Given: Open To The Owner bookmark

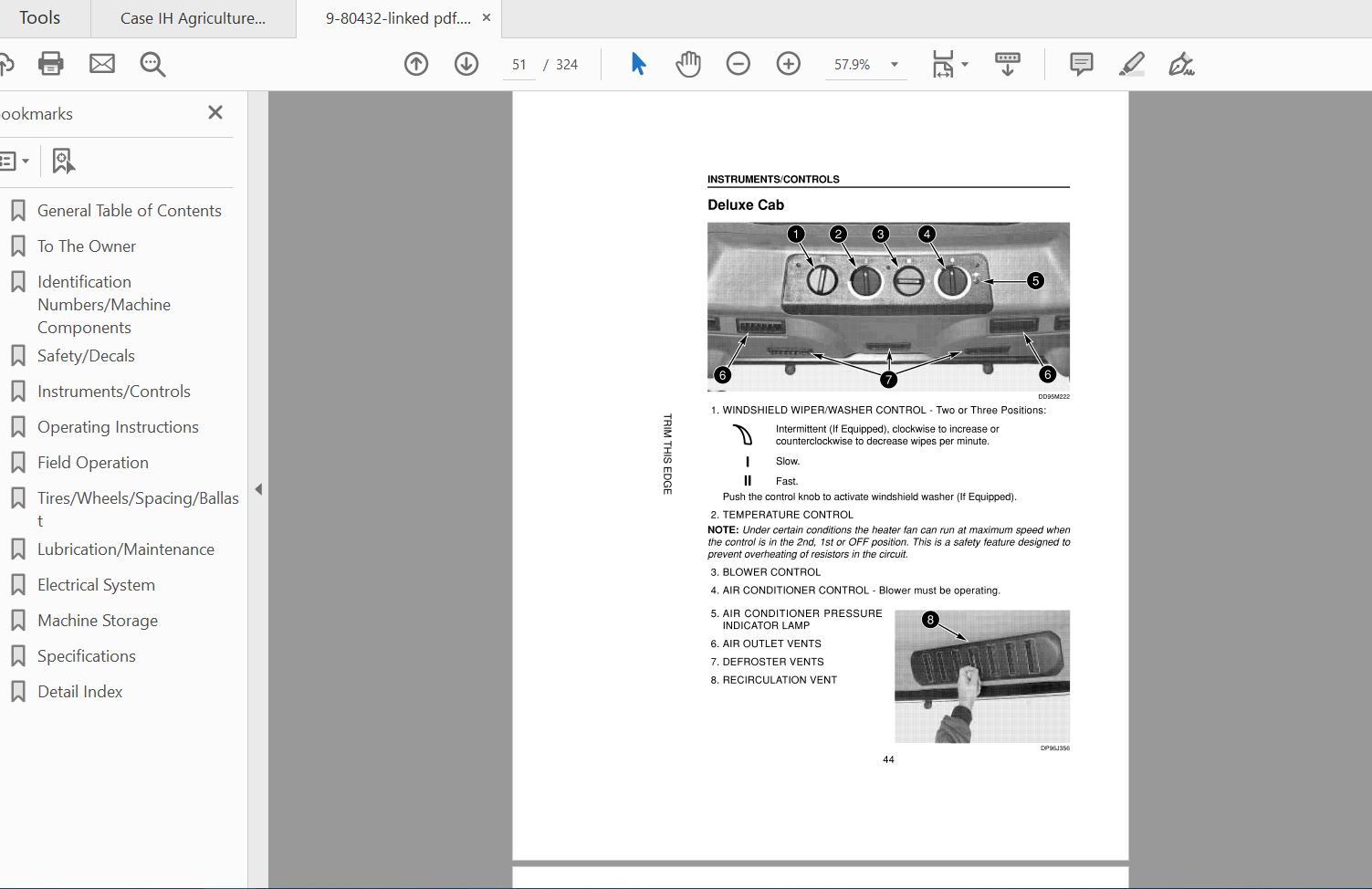Looking at the screenshot, I should click(x=87, y=246).
